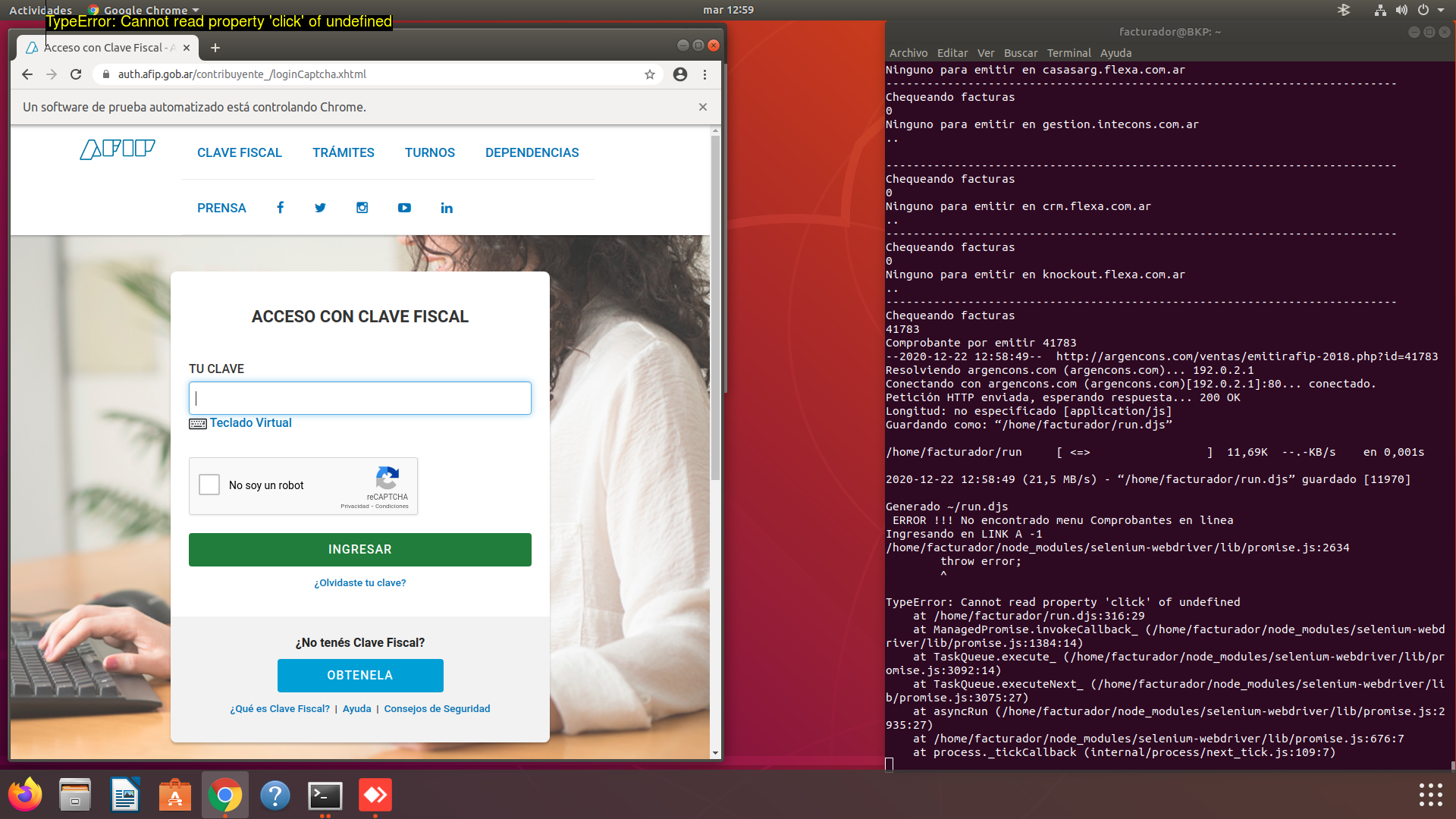Open TRÁMITES nav link

344,152
